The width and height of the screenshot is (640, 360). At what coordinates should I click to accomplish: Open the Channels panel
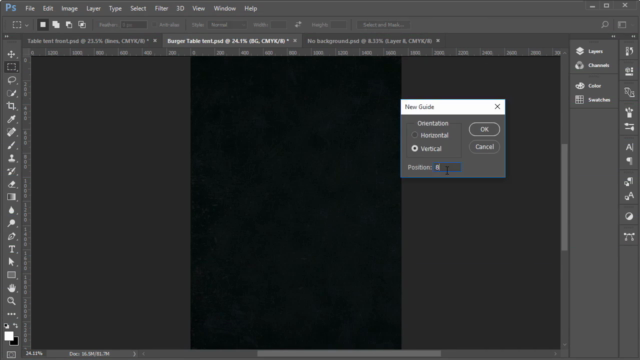(x=592, y=65)
